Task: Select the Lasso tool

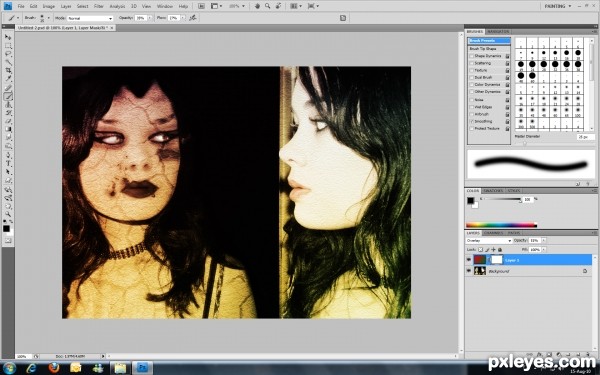Action: pyautogui.click(x=8, y=54)
